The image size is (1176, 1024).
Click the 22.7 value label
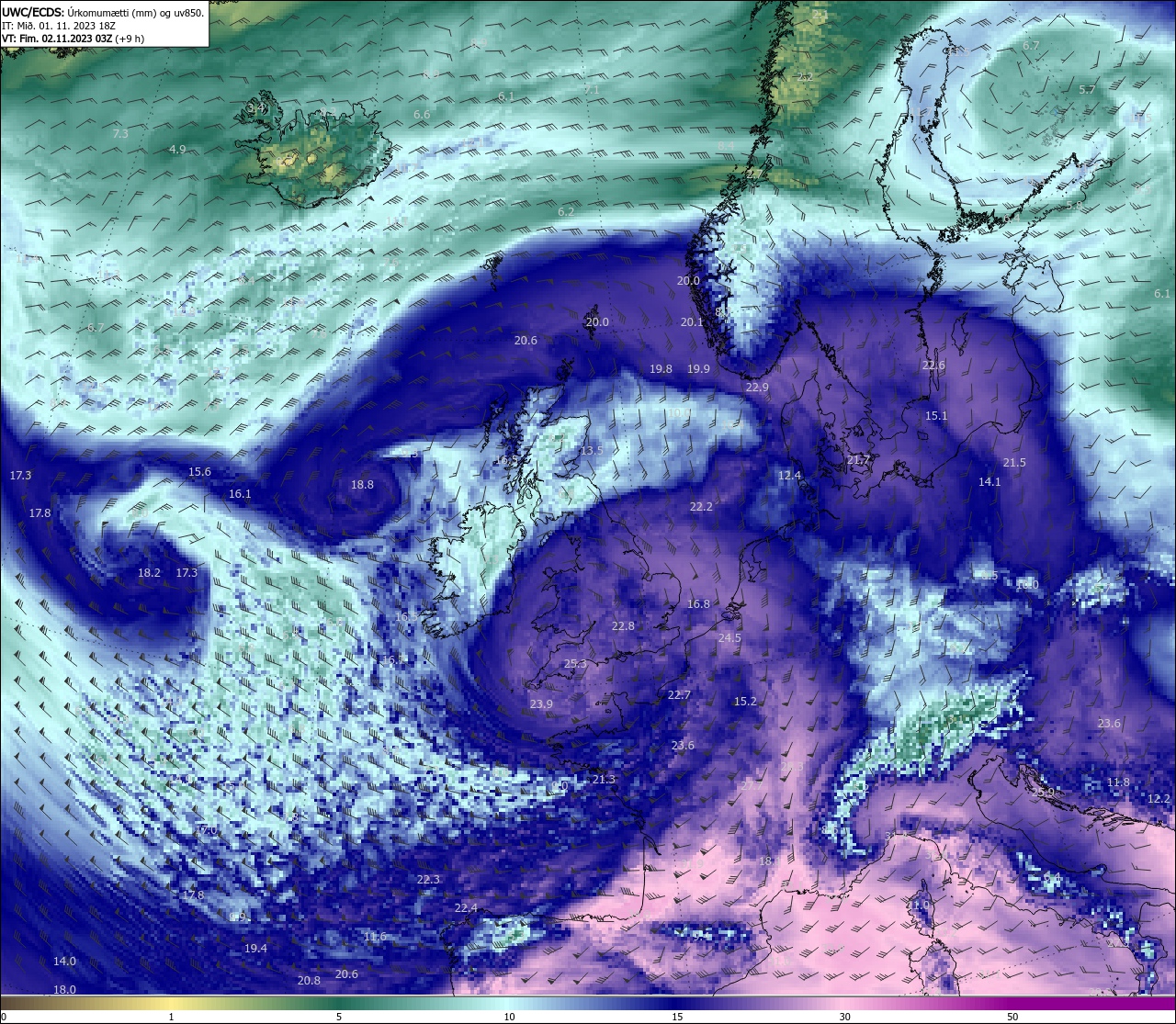tap(679, 694)
